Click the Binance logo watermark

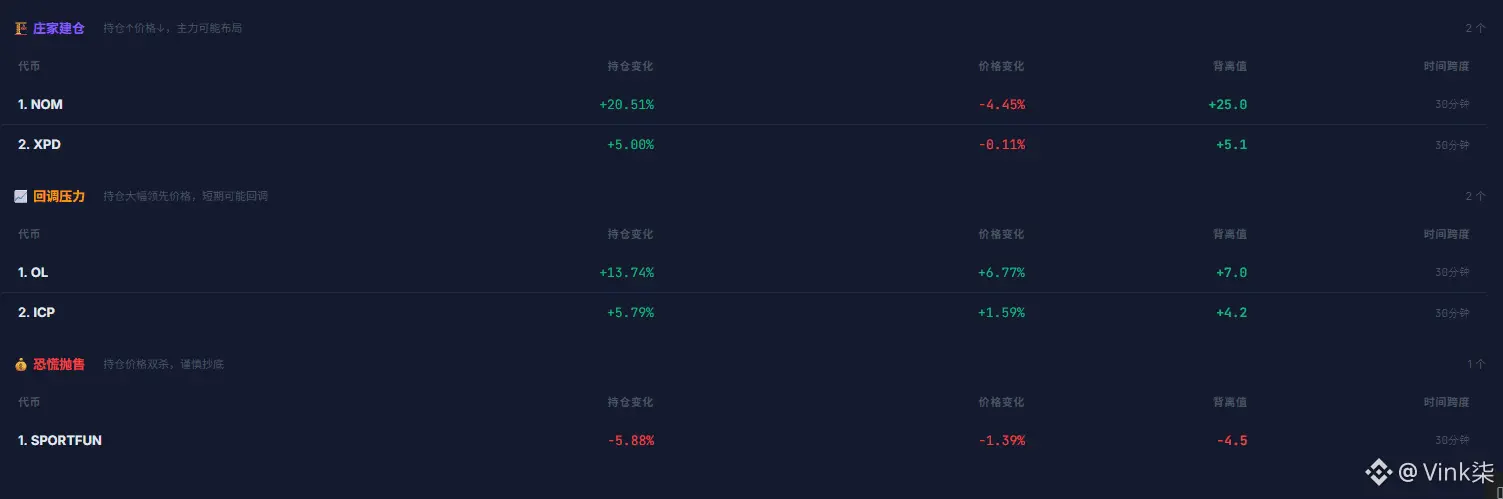pos(1380,471)
